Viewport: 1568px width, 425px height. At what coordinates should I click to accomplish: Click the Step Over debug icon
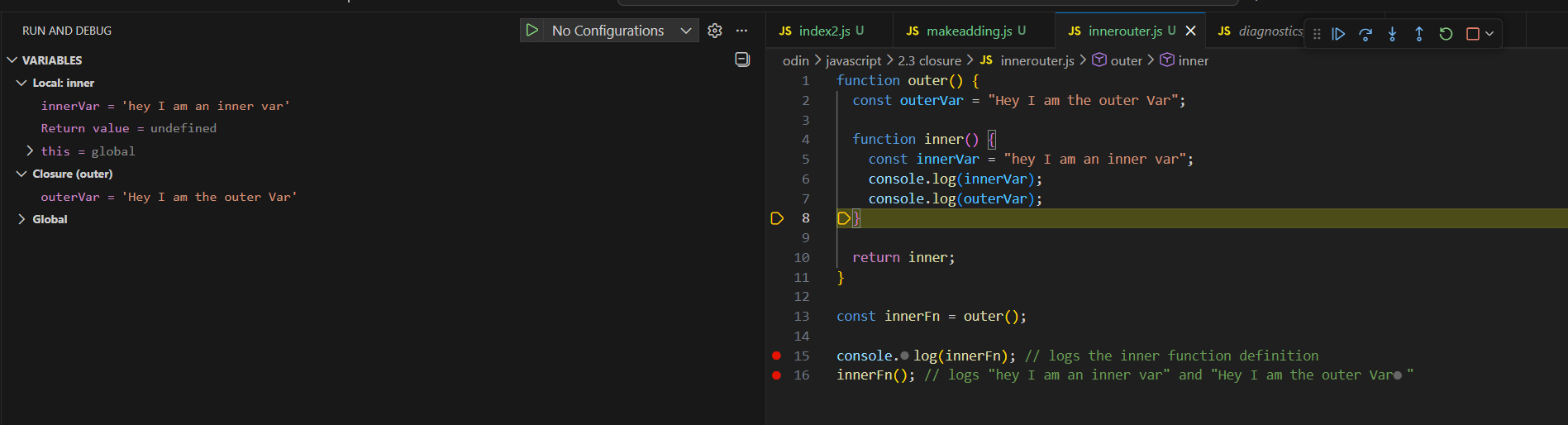coord(1365,34)
